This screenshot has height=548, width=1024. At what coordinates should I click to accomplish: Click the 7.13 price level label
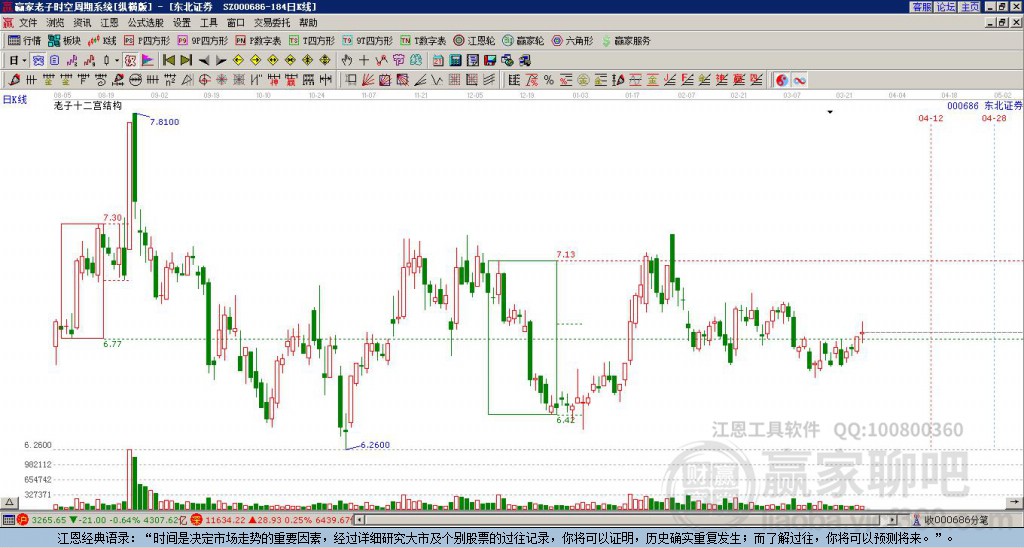(x=566, y=254)
